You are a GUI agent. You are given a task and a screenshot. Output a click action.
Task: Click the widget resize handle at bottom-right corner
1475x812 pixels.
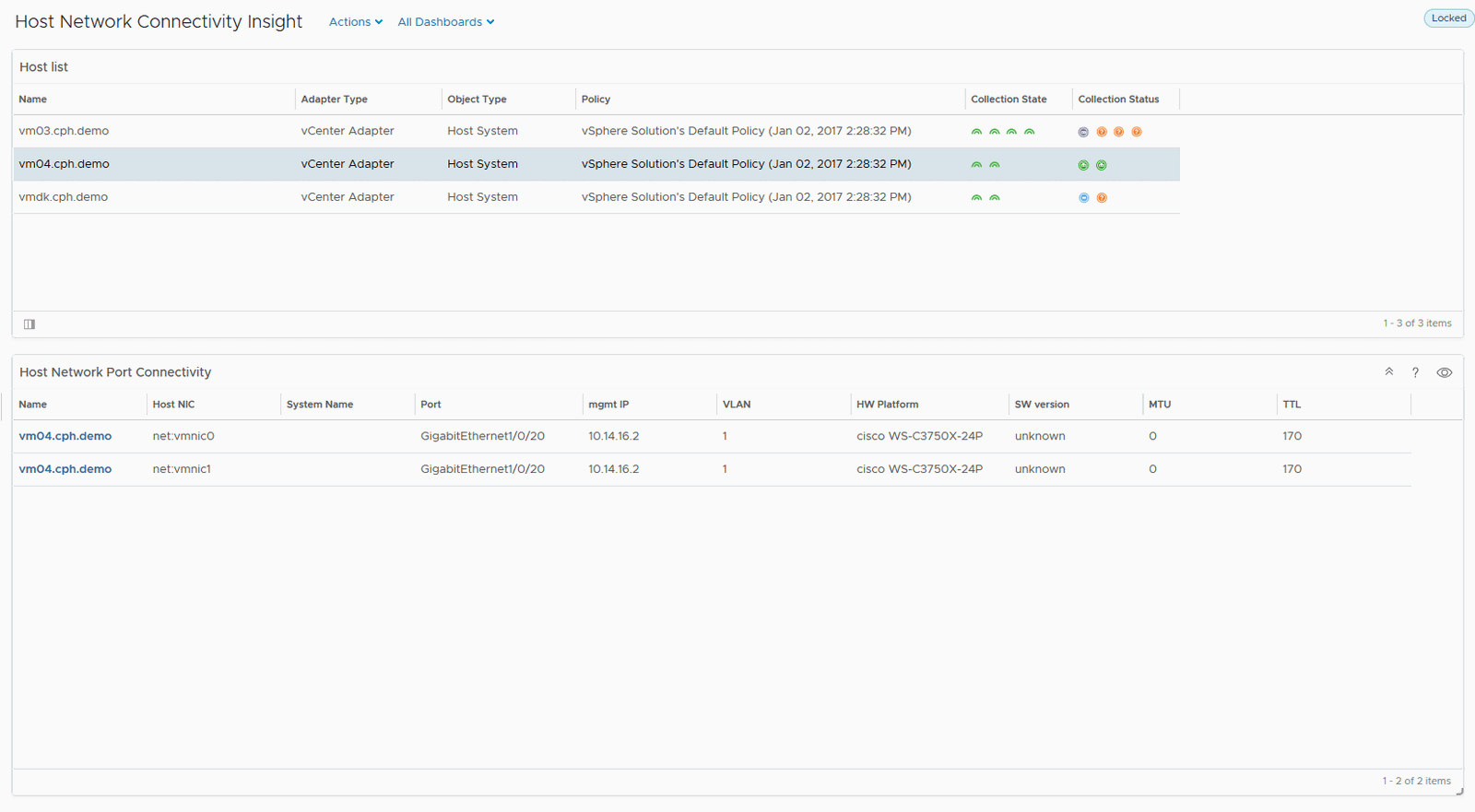pyautogui.click(x=1459, y=791)
